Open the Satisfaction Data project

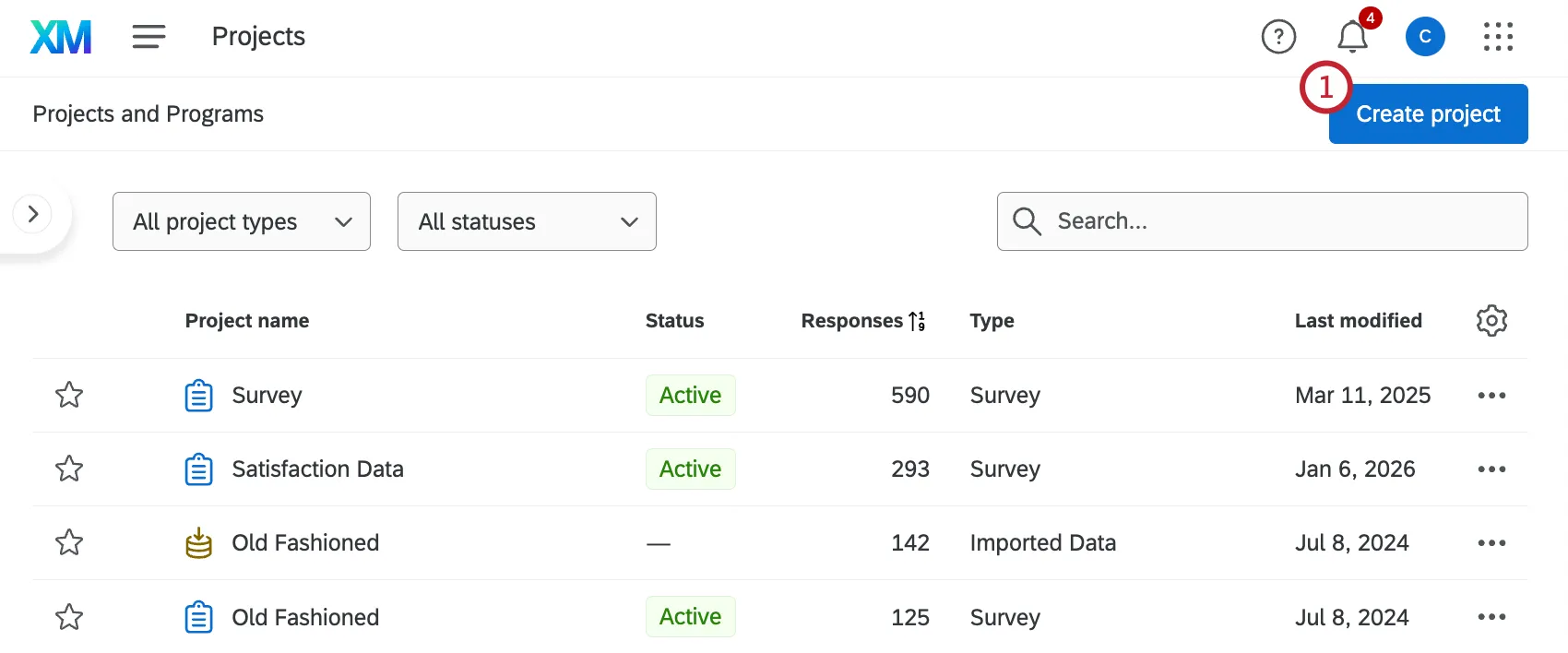pyautogui.click(x=317, y=469)
